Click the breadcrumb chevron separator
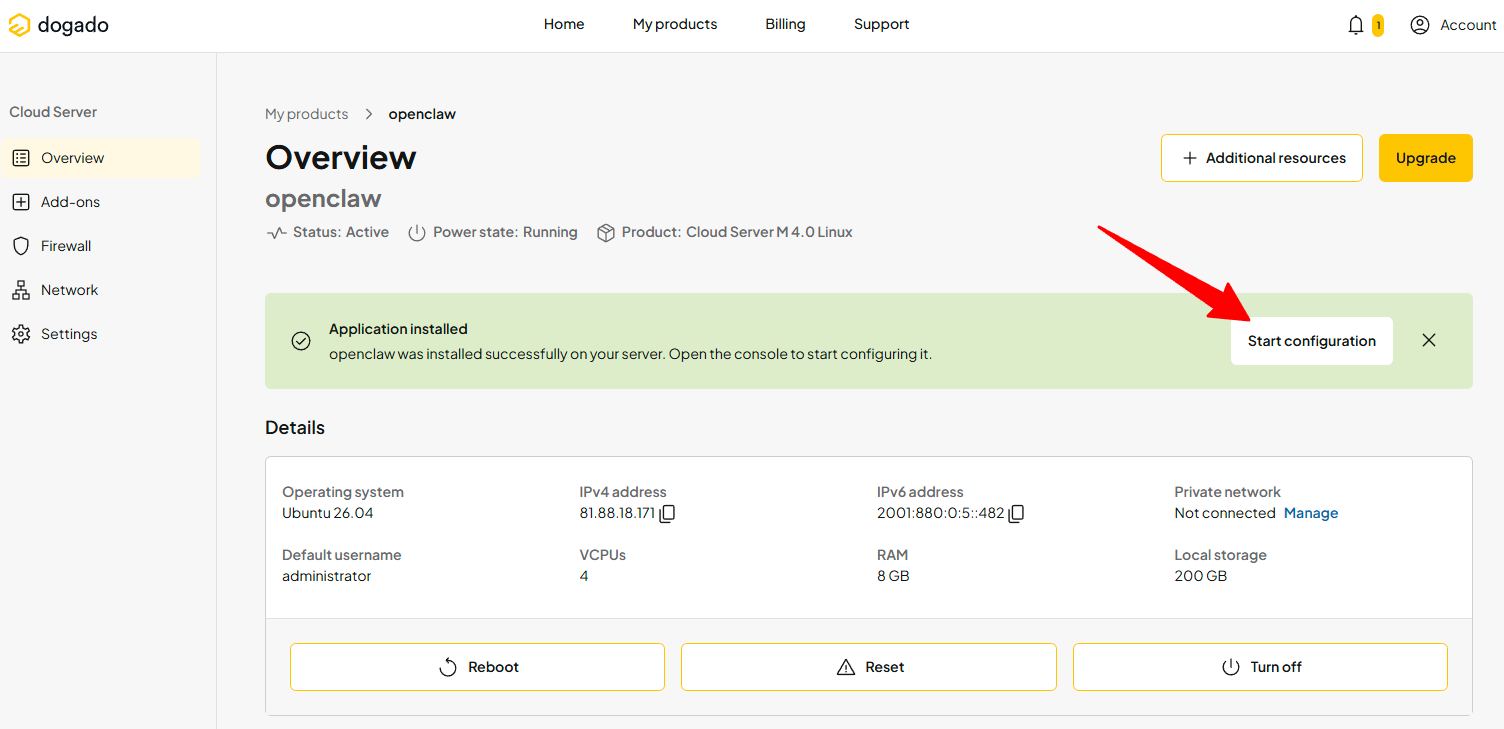This screenshot has height=729, width=1504. 369,114
